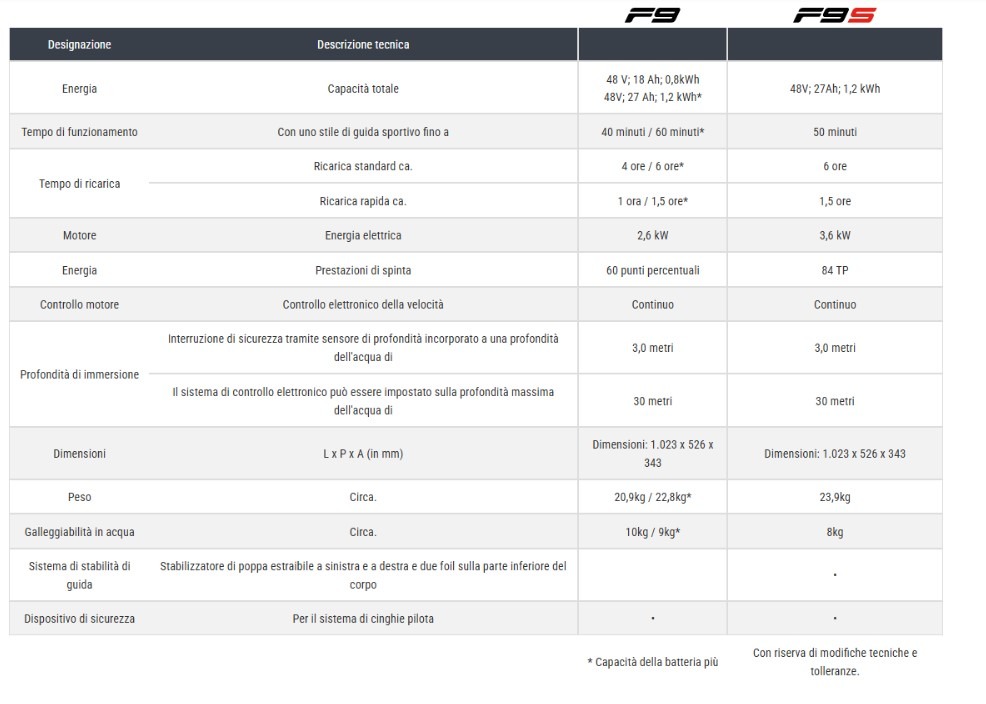Viewport: 986px width, 704px height.
Task: Select the Designazione column header
Action: (79, 44)
